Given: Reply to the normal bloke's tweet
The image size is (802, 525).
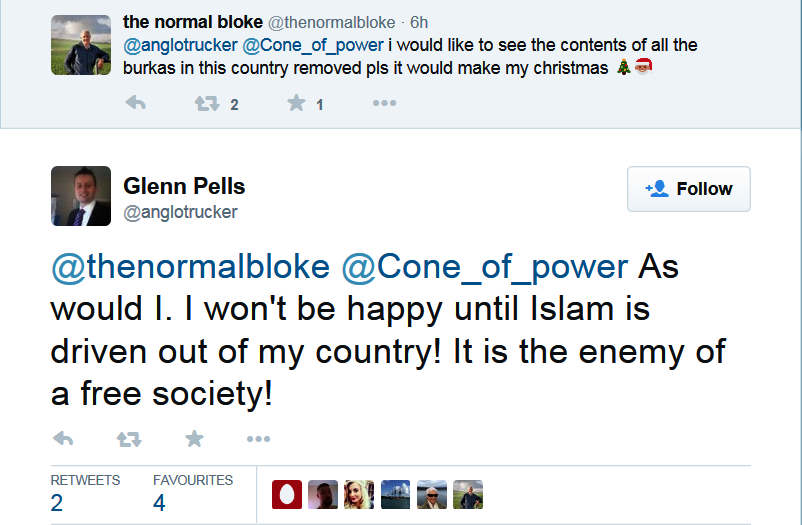Looking at the screenshot, I should click(136, 103).
